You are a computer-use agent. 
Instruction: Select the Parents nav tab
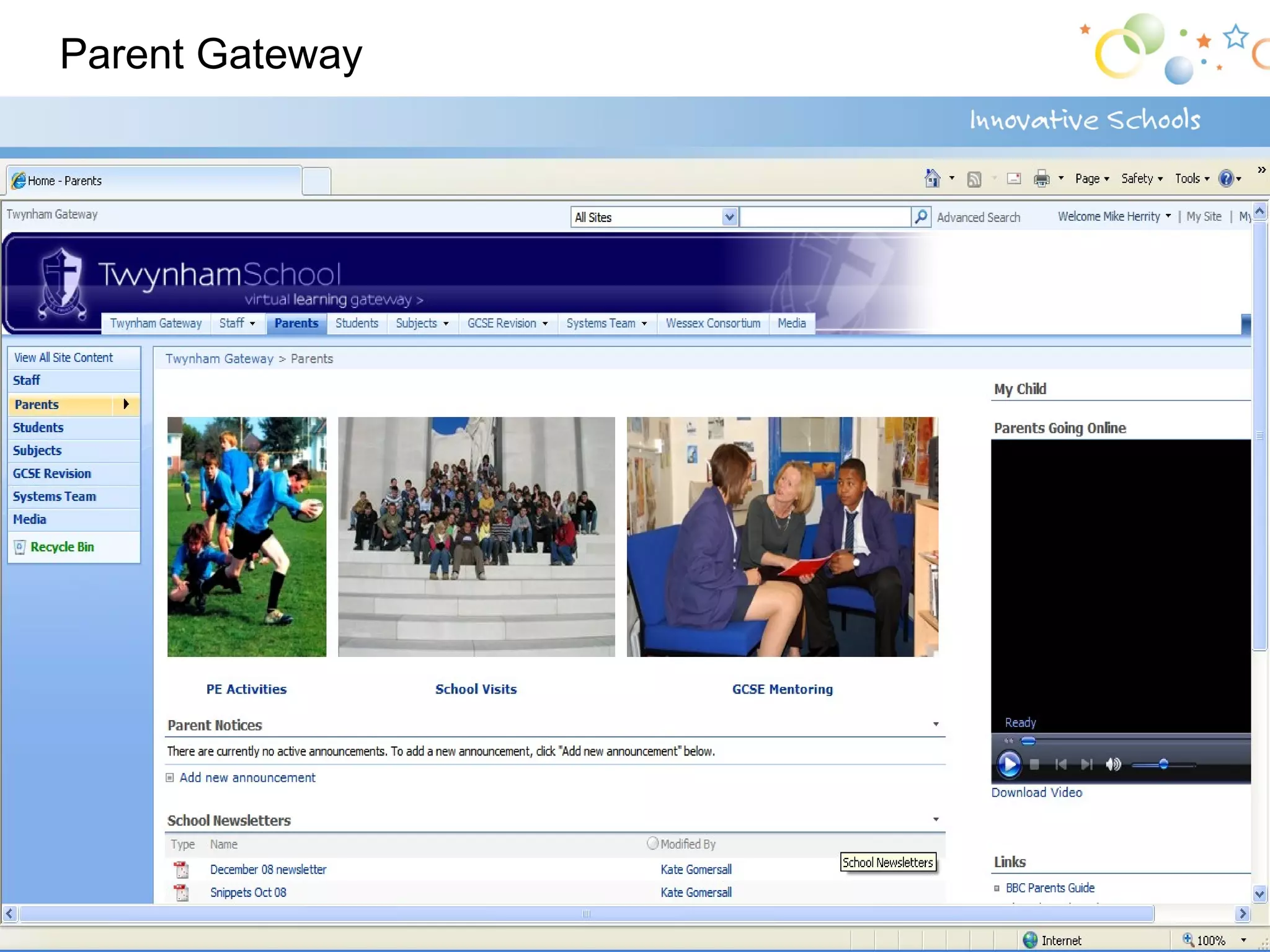(x=296, y=324)
